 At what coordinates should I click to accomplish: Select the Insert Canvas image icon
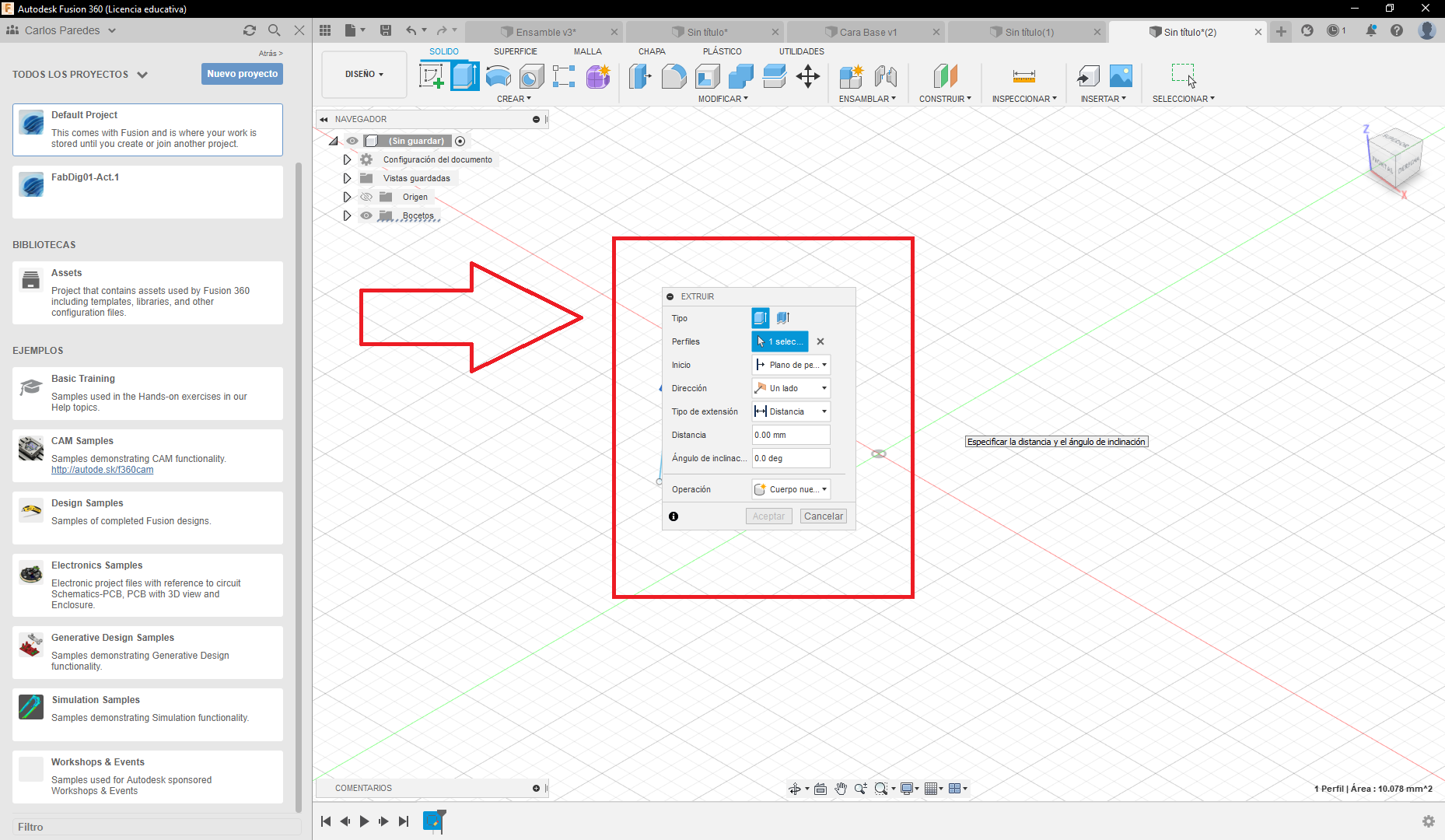point(1121,76)
